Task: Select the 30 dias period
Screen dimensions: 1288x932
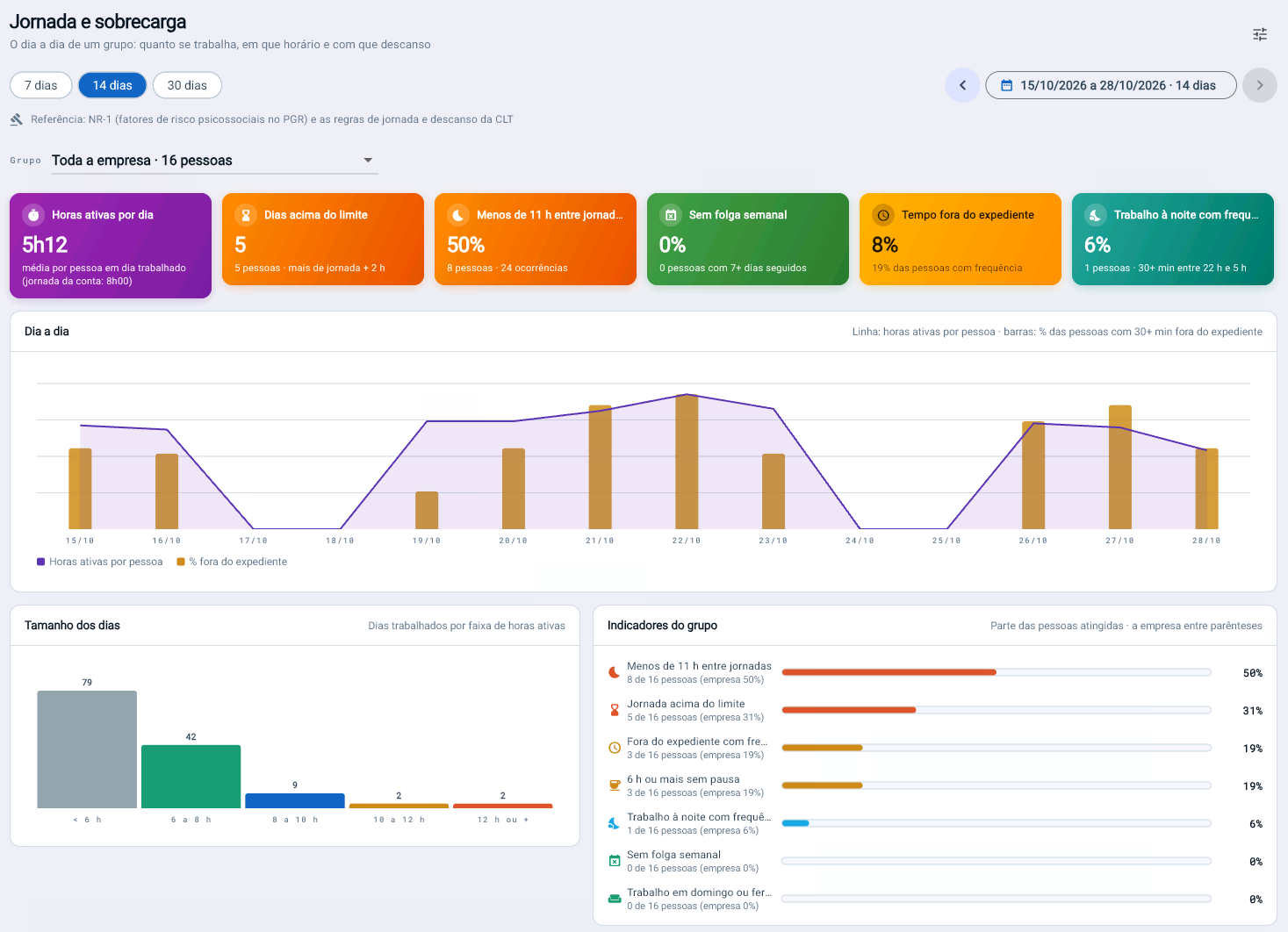Action: tap(187, 85)
